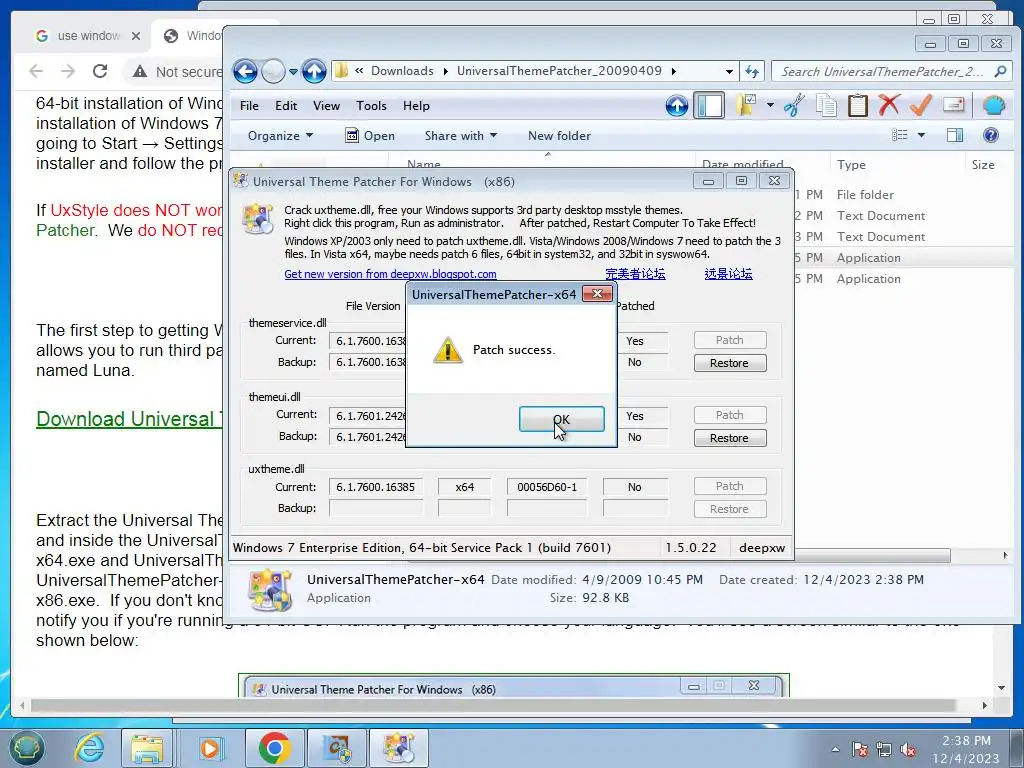Open the Help menu in Explorer
The height and width of the screenshot is (768, 1024).
(x=416, y=106)
